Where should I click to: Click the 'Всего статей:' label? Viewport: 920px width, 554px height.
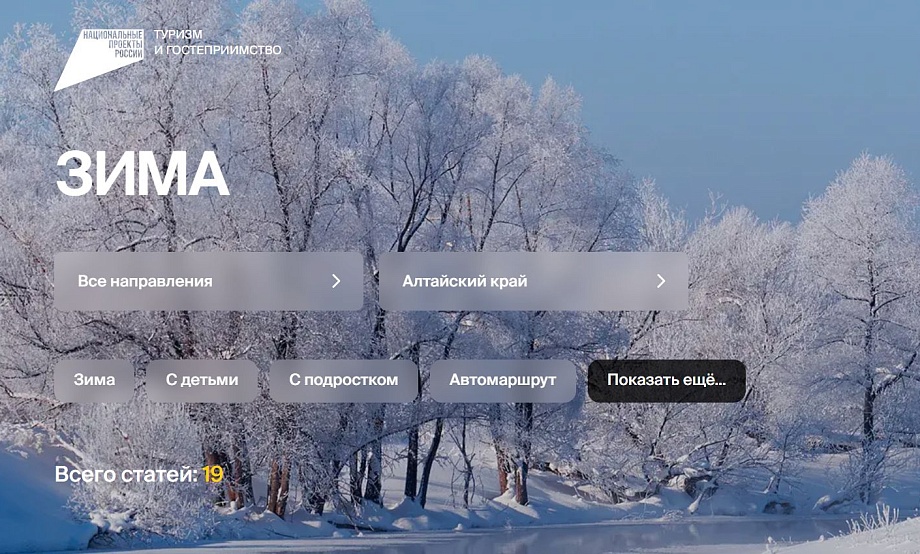pyautogui.click(x=126, y=474)
